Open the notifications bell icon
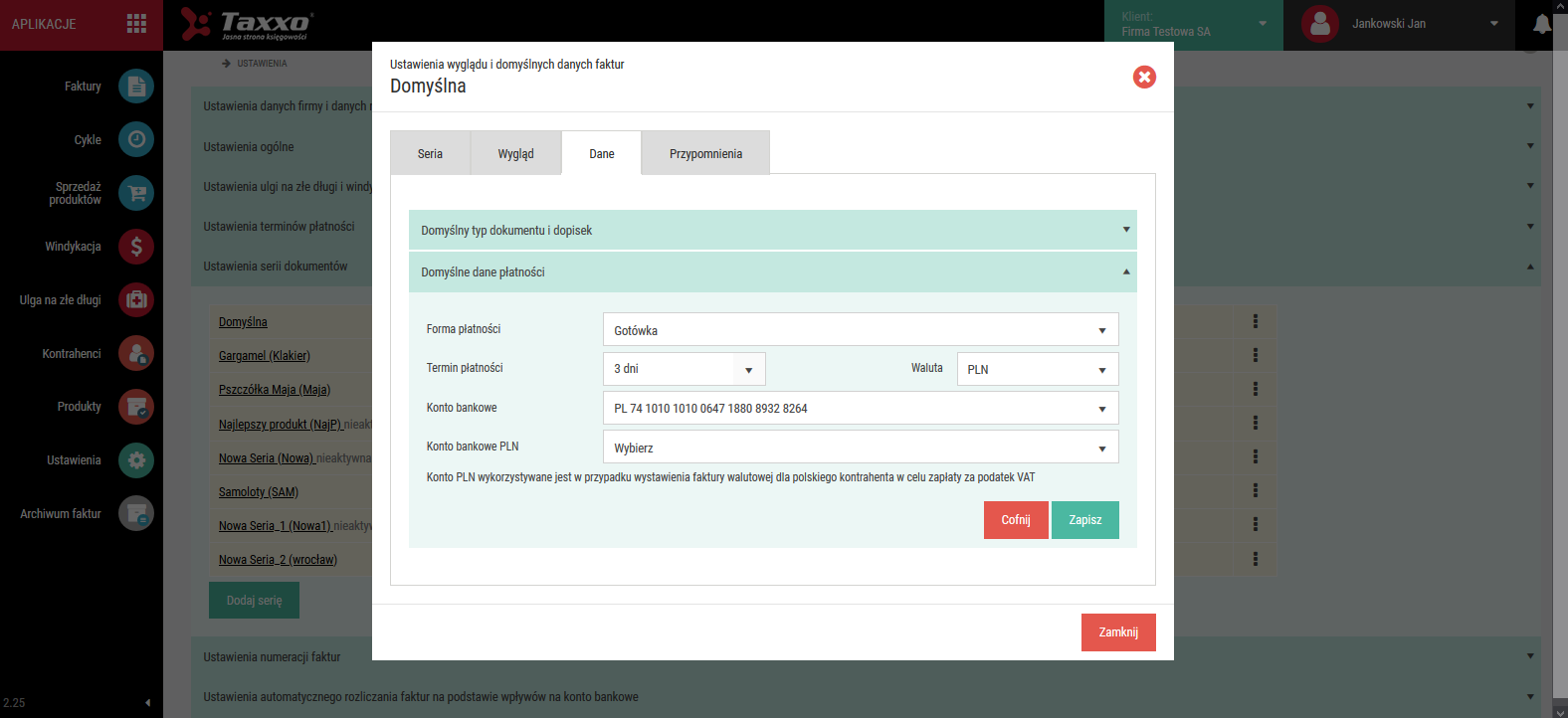Viewport: 1568px width, 718px height. pos(1541,24)
